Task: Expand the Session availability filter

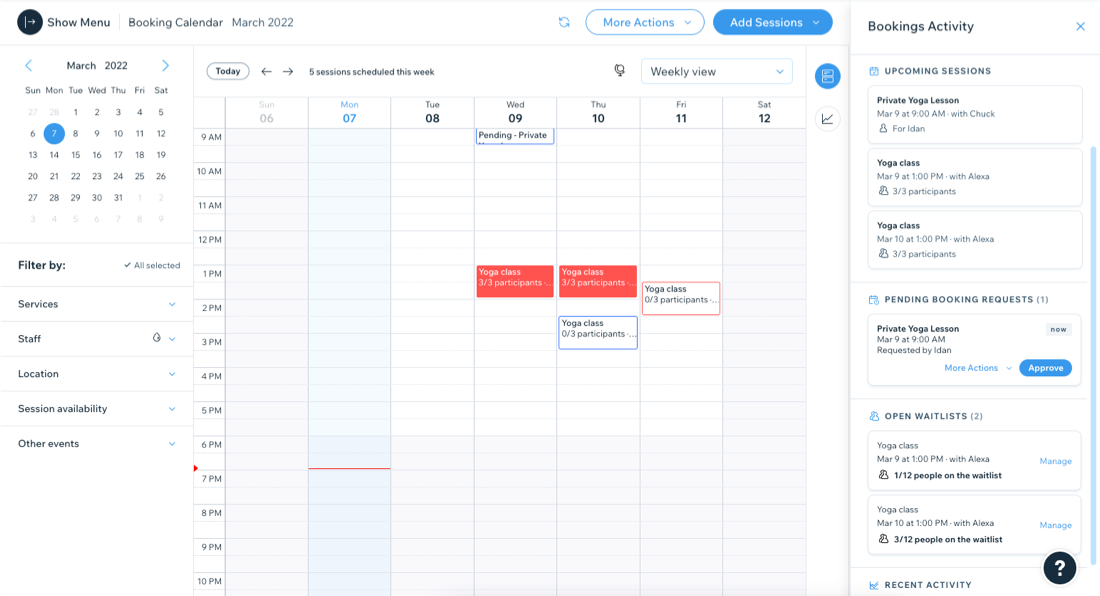Action: pyautogui.click(x=97, y=409)
